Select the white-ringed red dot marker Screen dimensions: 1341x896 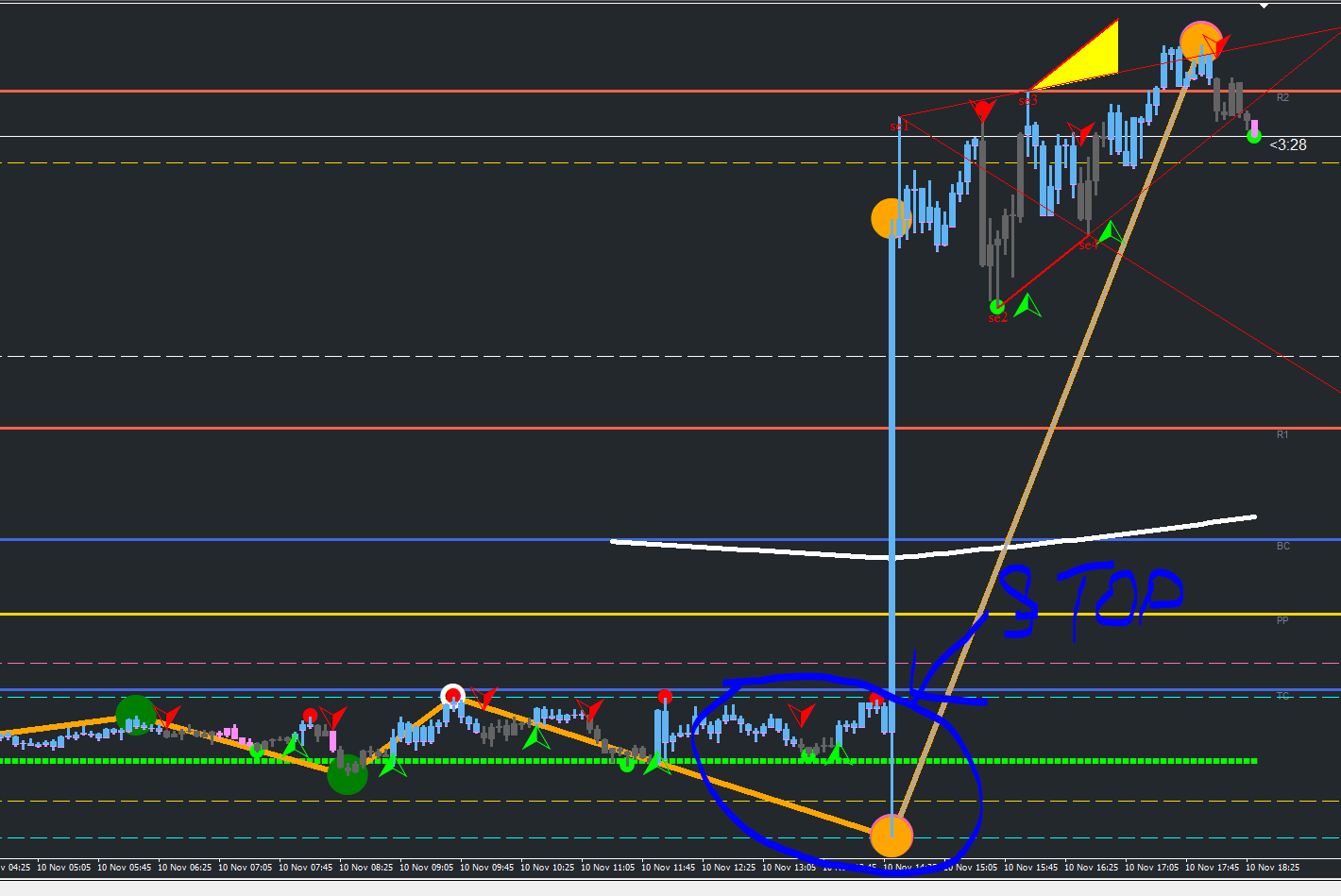pyautogui.click(x=453, y=696)
